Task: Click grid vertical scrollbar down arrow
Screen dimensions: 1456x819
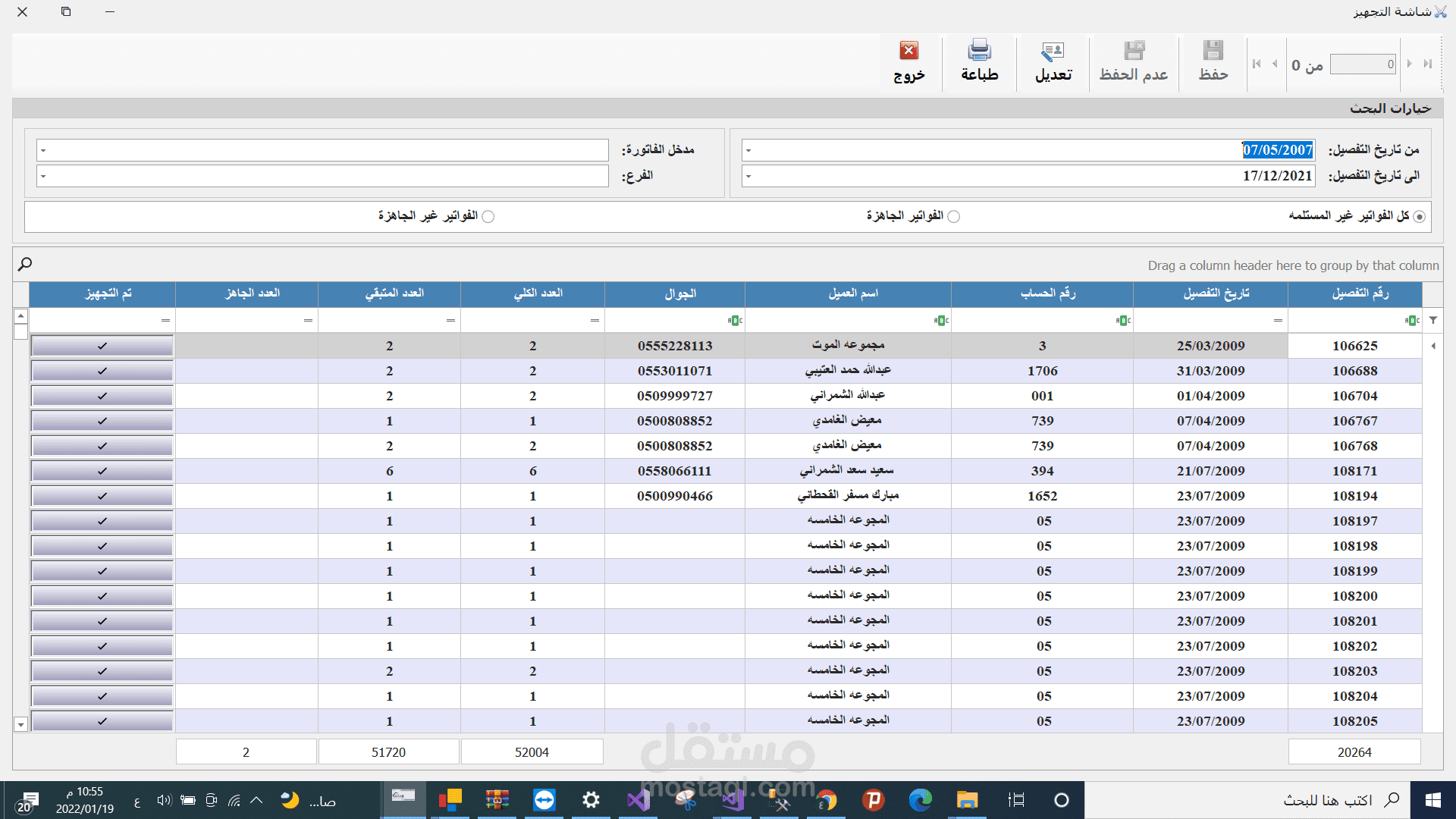Action: (x=21, y=724)
